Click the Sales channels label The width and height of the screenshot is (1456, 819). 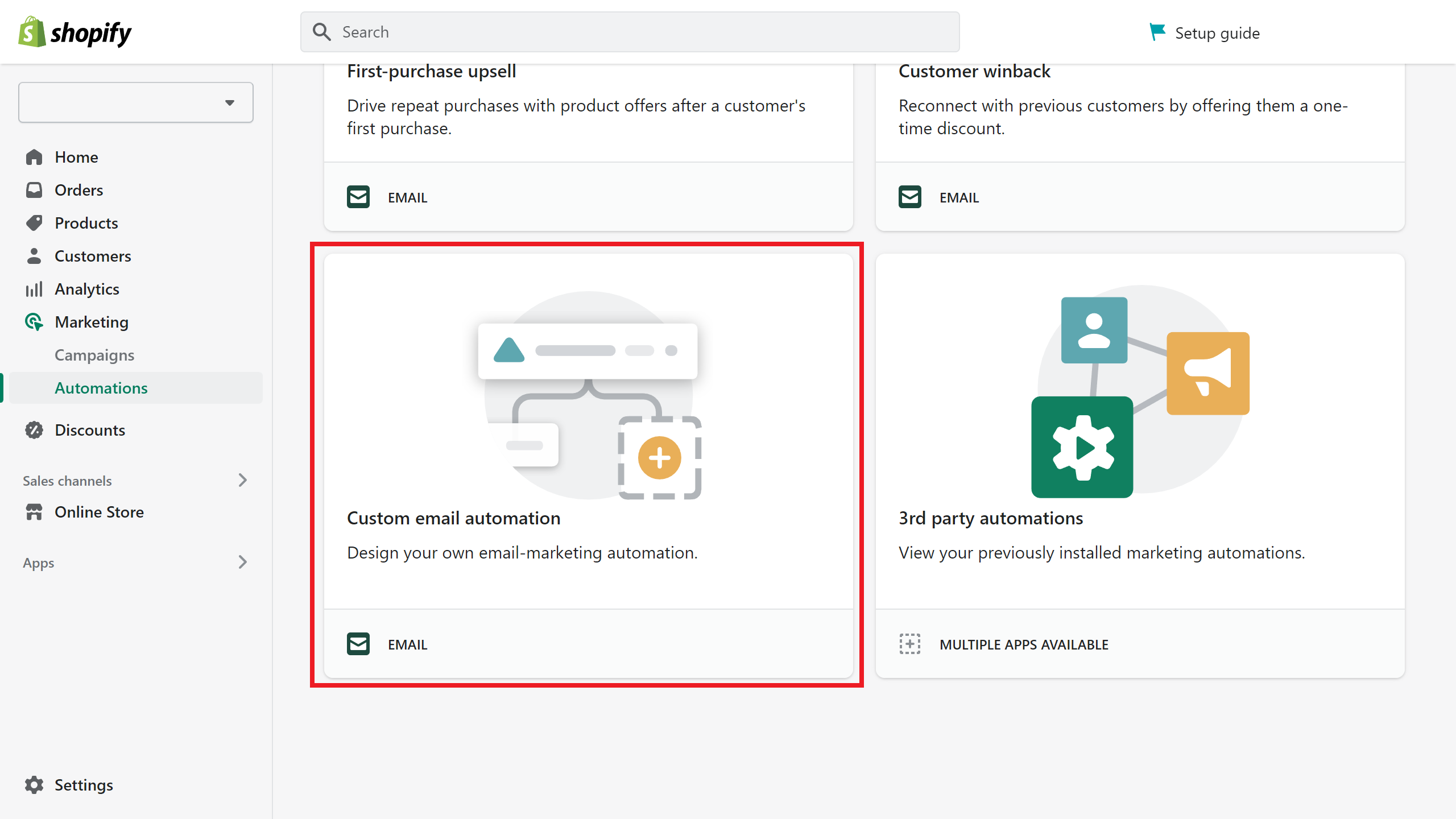67,481
